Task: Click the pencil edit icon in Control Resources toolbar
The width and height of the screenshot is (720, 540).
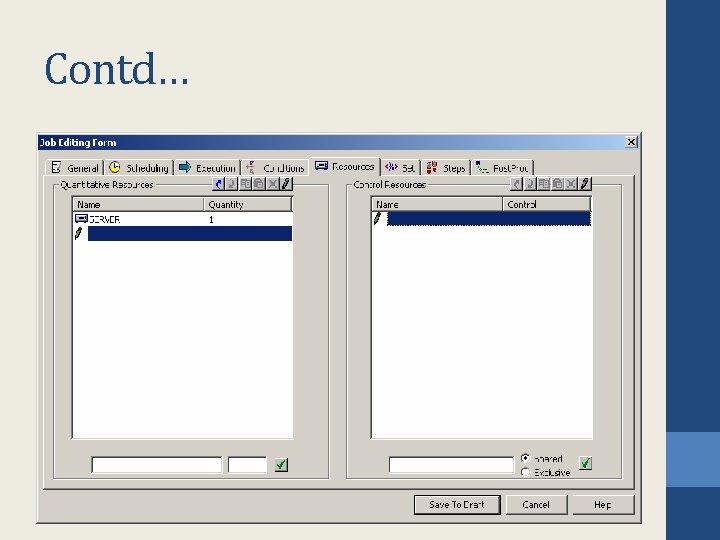Action: click(x=585, y=184)
